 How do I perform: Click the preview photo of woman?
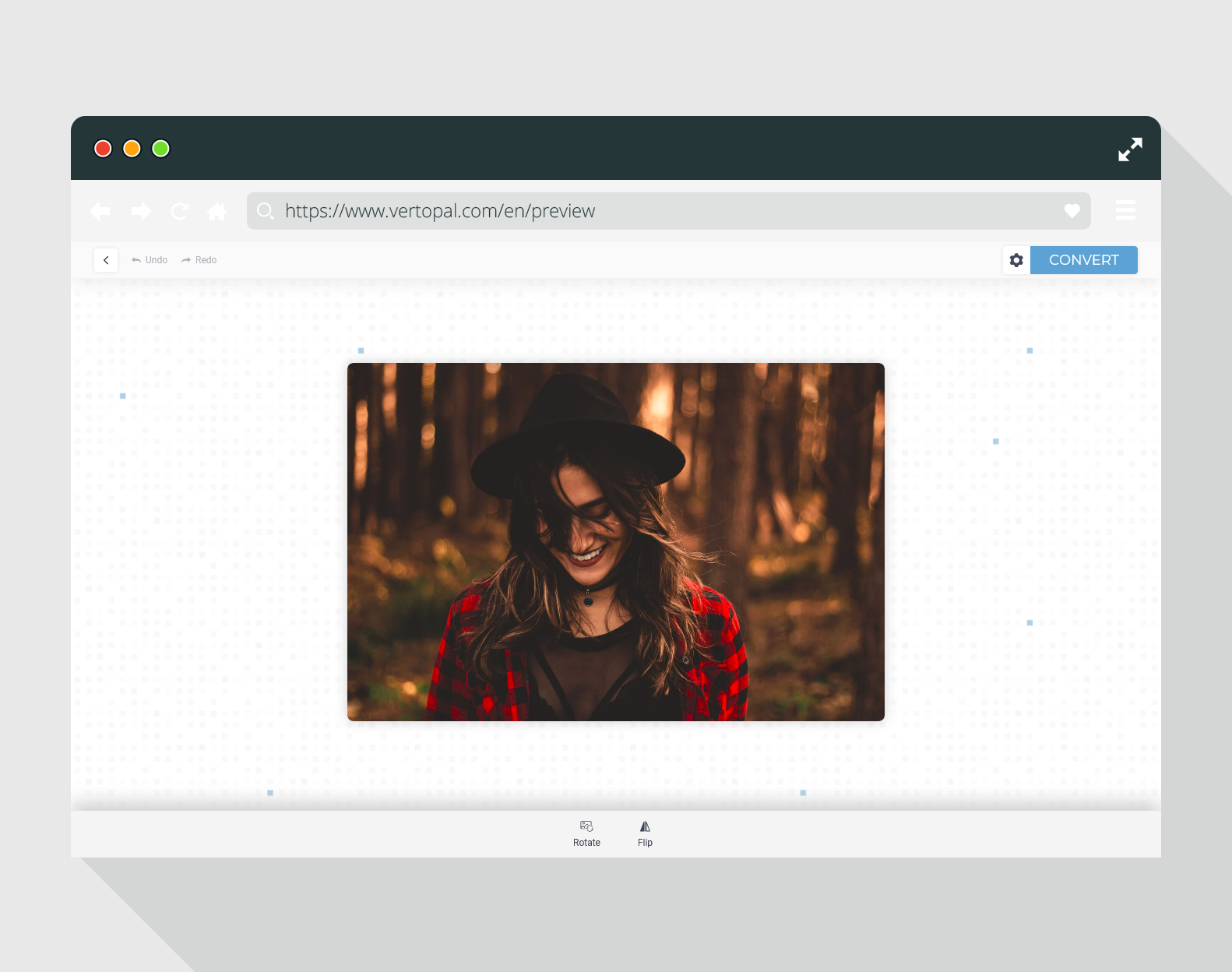616,542
